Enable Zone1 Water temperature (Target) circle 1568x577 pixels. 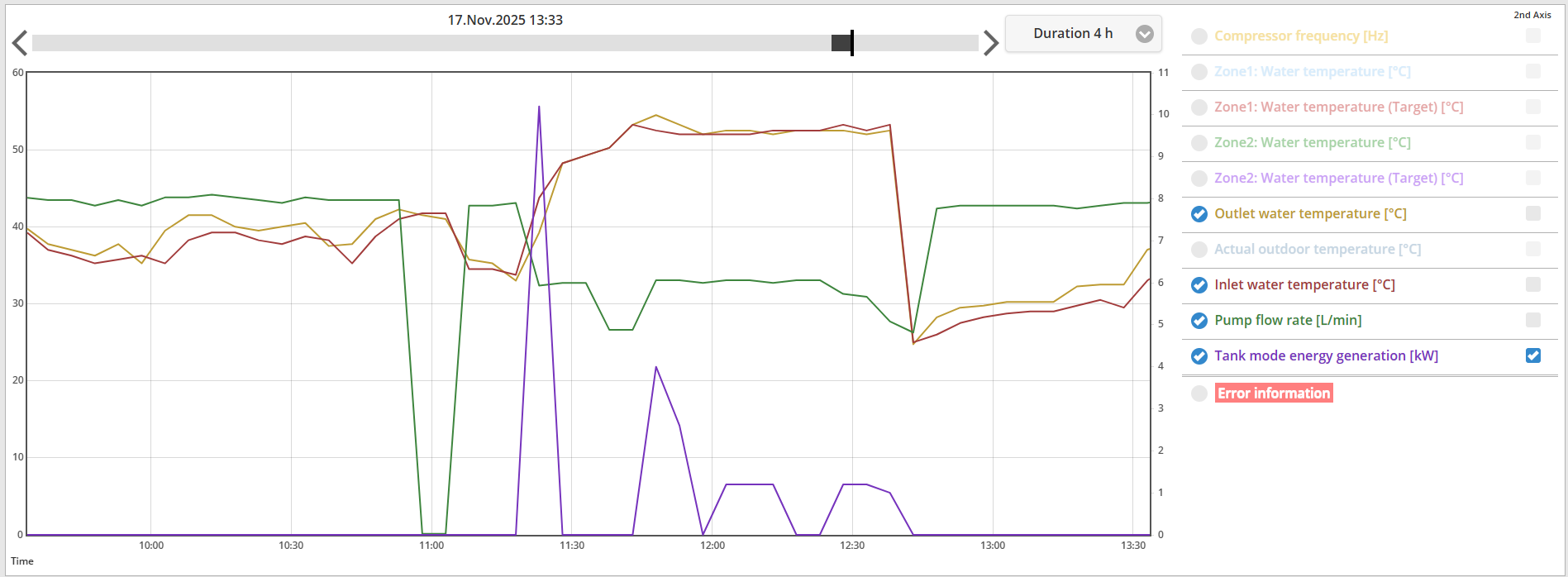pos(1199,107)
